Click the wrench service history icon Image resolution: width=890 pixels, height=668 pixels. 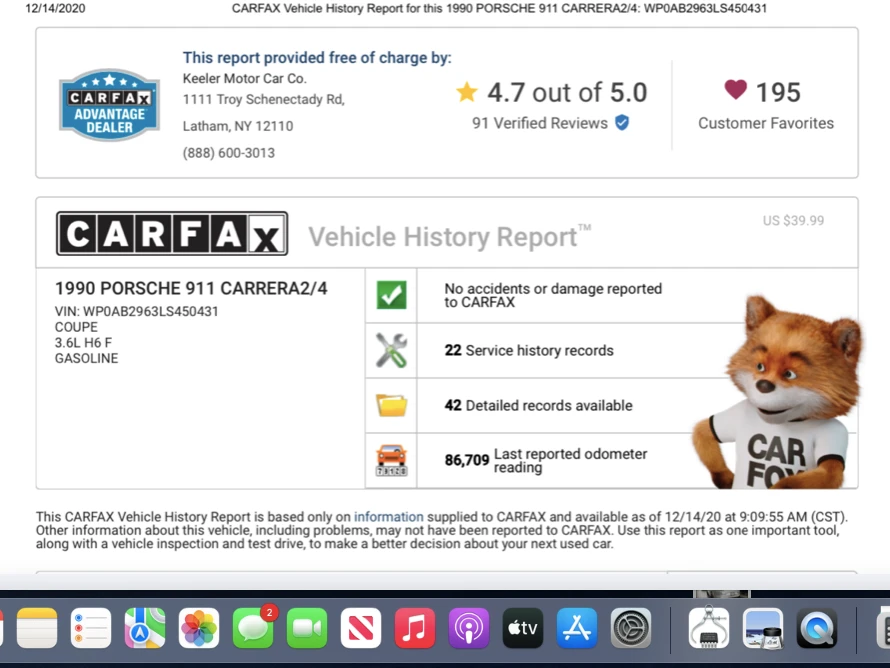click(x=391, y=350)
